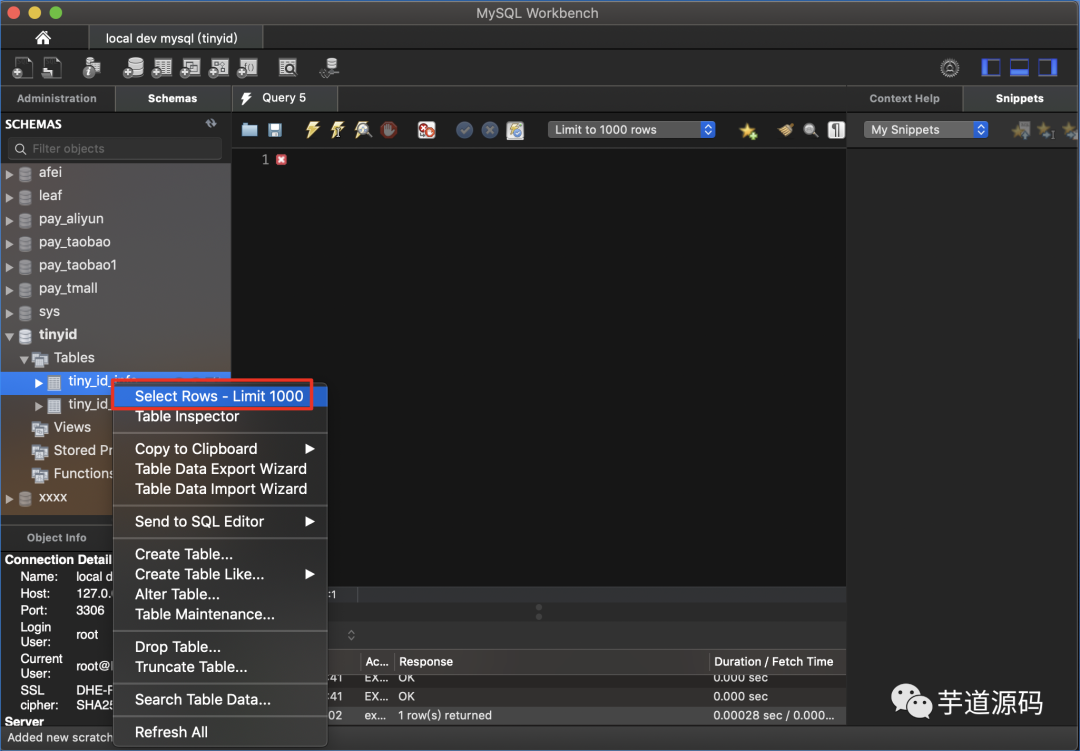Open a script file in query editor
The height and width of the screenshot is (751, 1080).
pos(249,130)
